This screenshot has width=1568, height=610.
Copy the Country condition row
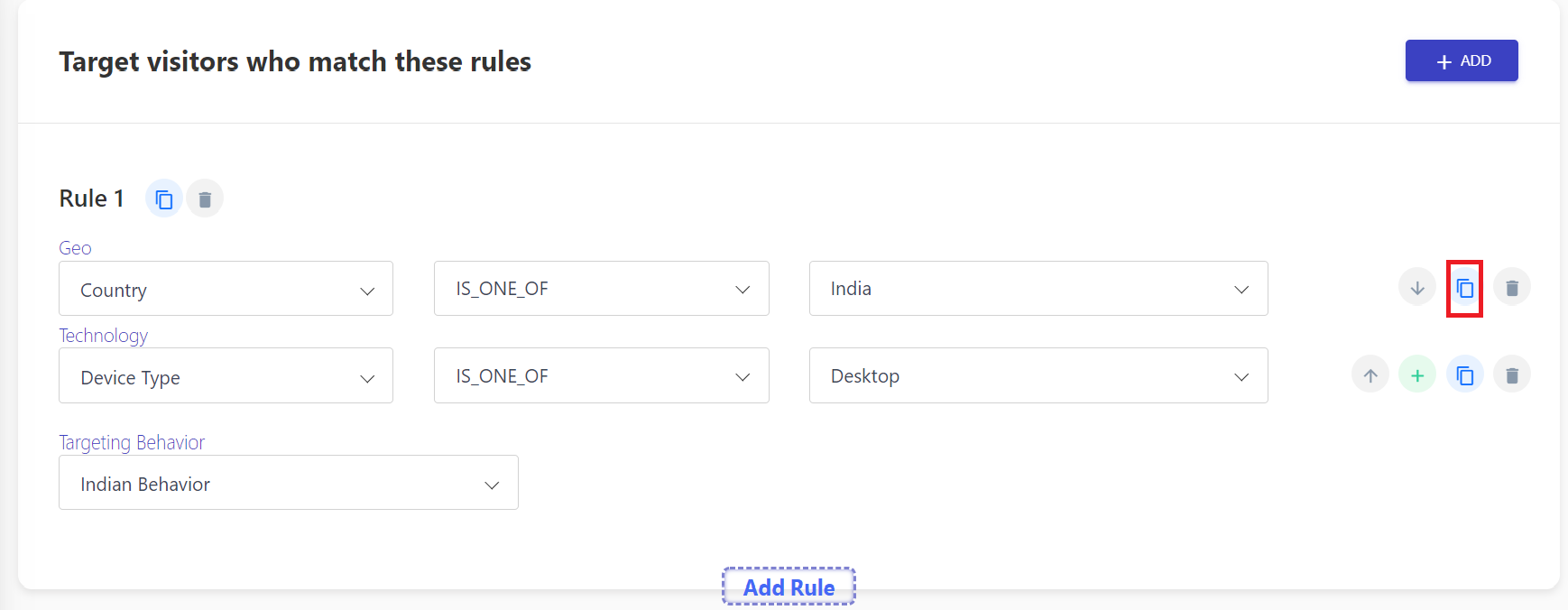[1465, 288]
